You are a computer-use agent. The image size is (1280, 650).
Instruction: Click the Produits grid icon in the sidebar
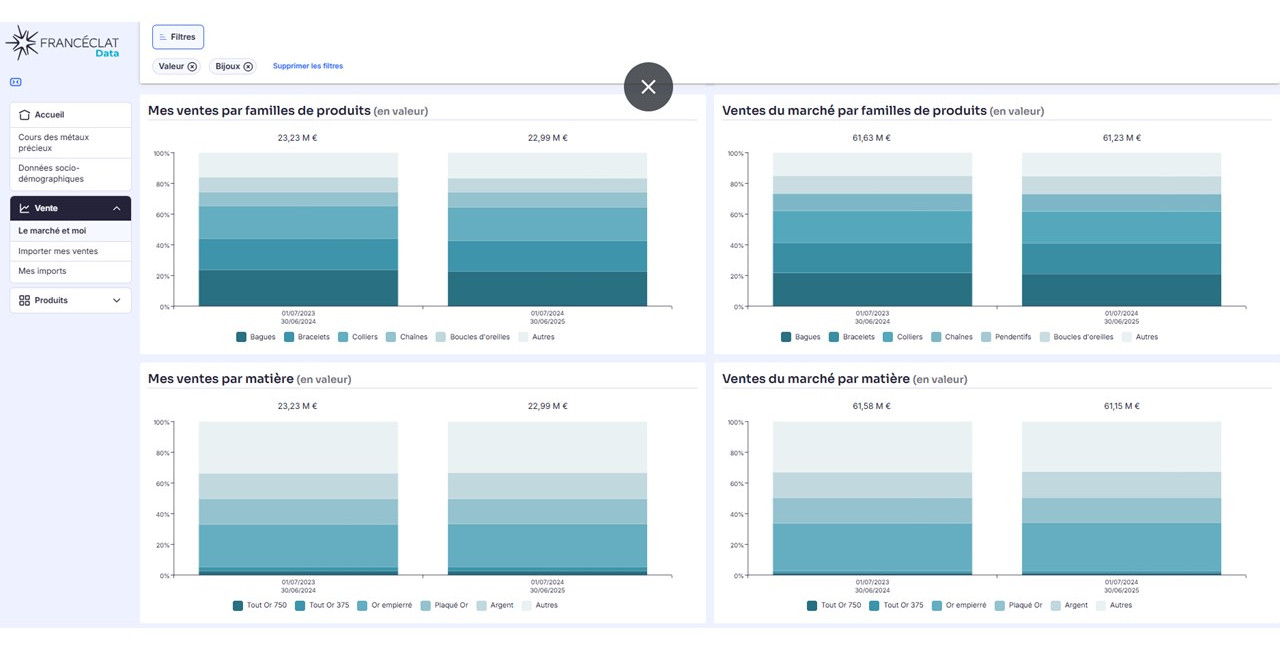click(25, 300)
